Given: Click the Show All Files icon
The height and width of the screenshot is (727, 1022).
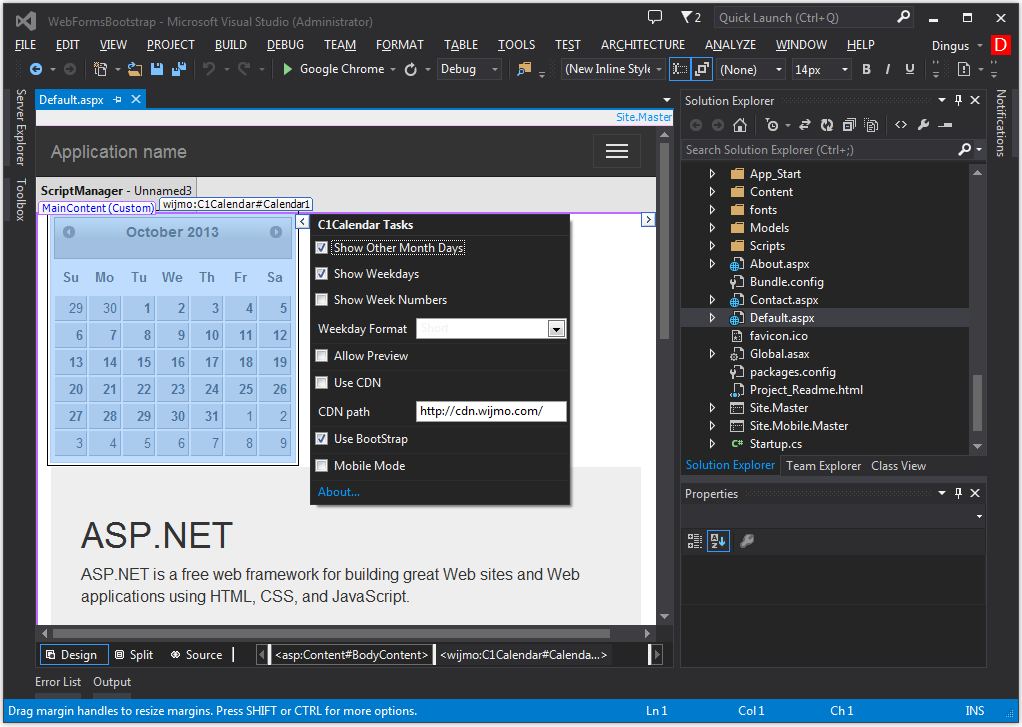Looking at the screenshot, I should [x=871, y=125].
